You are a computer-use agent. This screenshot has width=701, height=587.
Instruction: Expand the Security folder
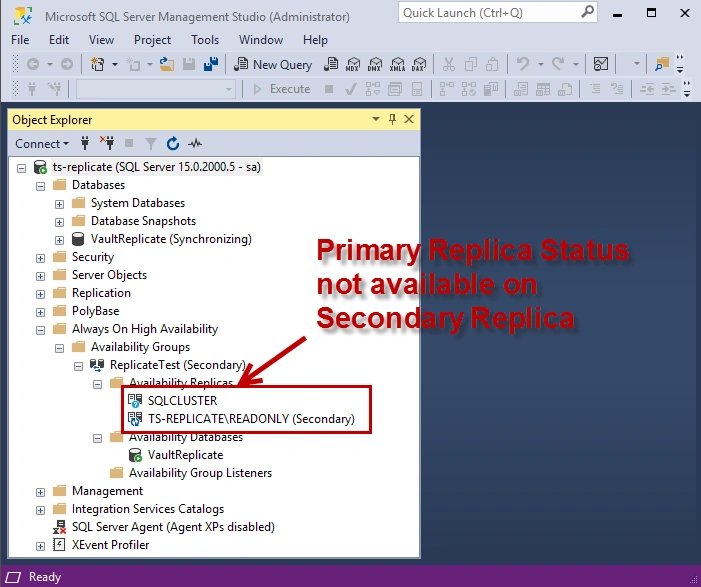click(40, 258)
